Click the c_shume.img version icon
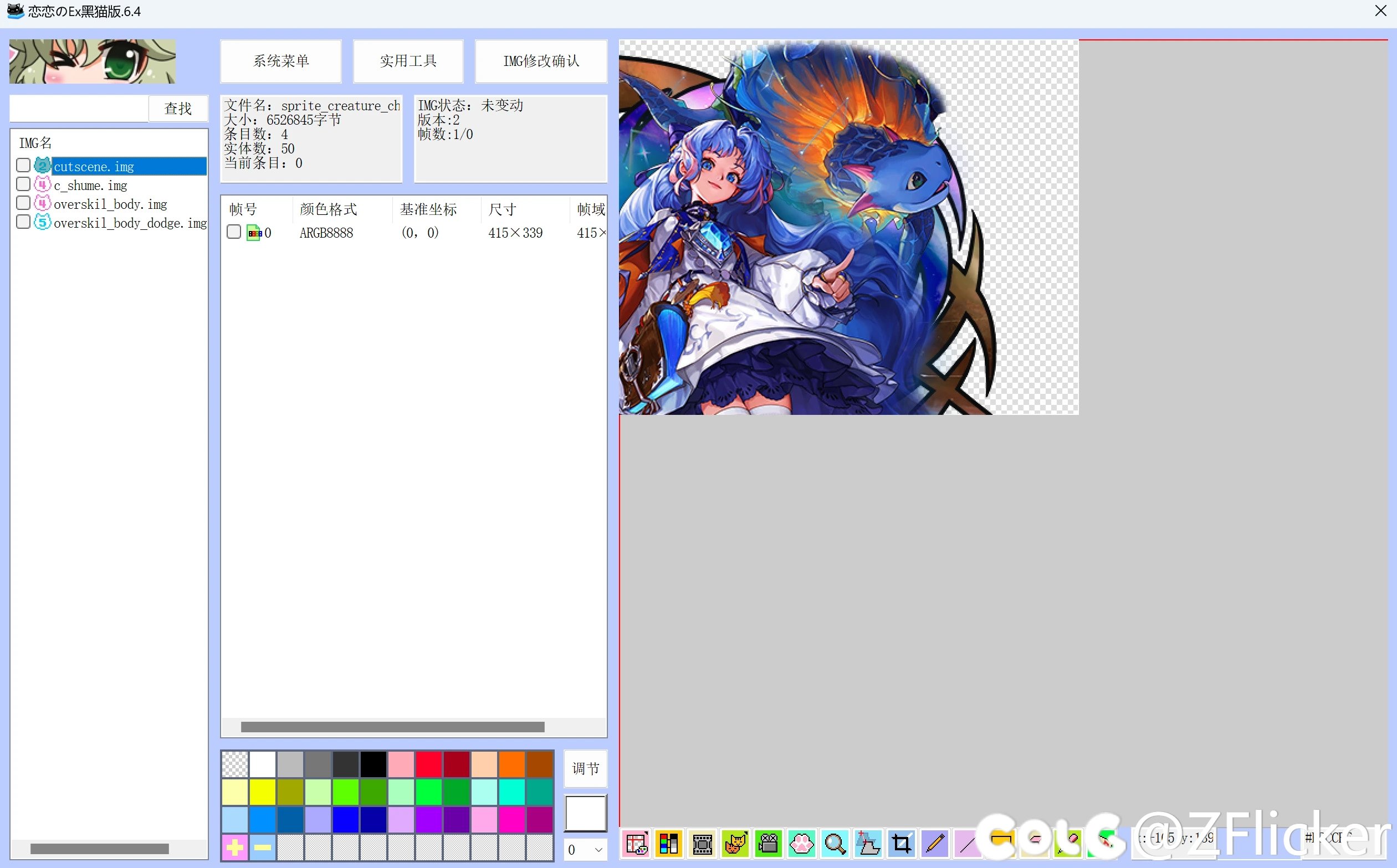Viewport: 1397px width, 868px height. point(43,185)
